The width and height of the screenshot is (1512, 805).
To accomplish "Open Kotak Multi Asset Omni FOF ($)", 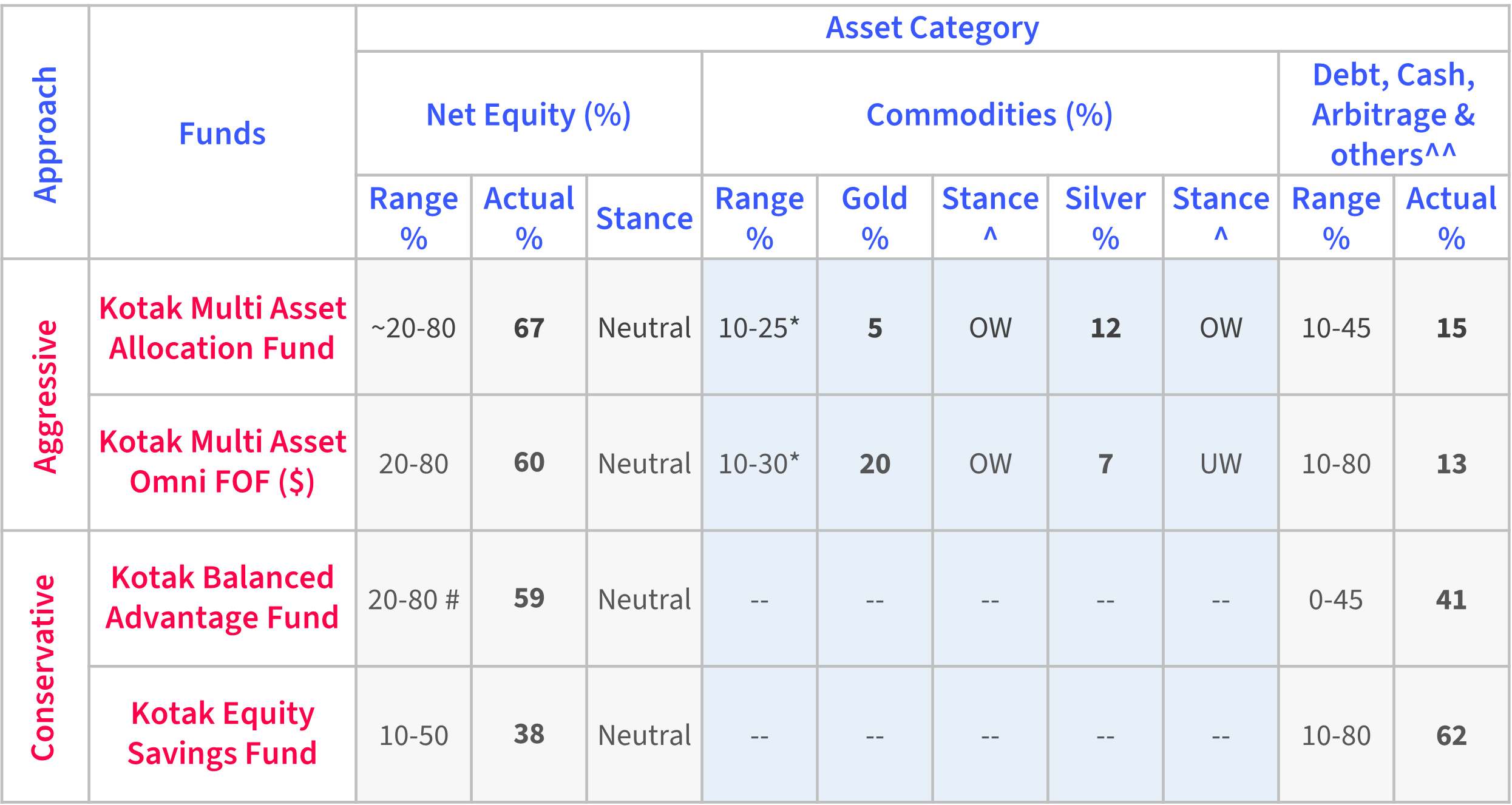I will 222,462.
